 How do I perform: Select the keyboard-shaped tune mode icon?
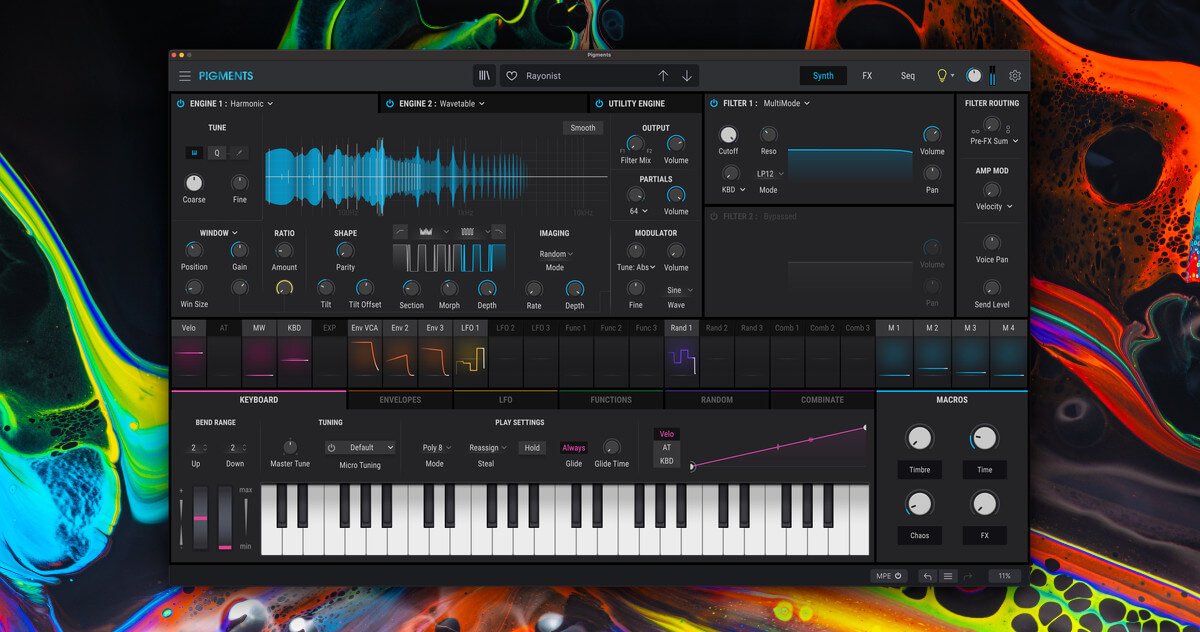194,153
